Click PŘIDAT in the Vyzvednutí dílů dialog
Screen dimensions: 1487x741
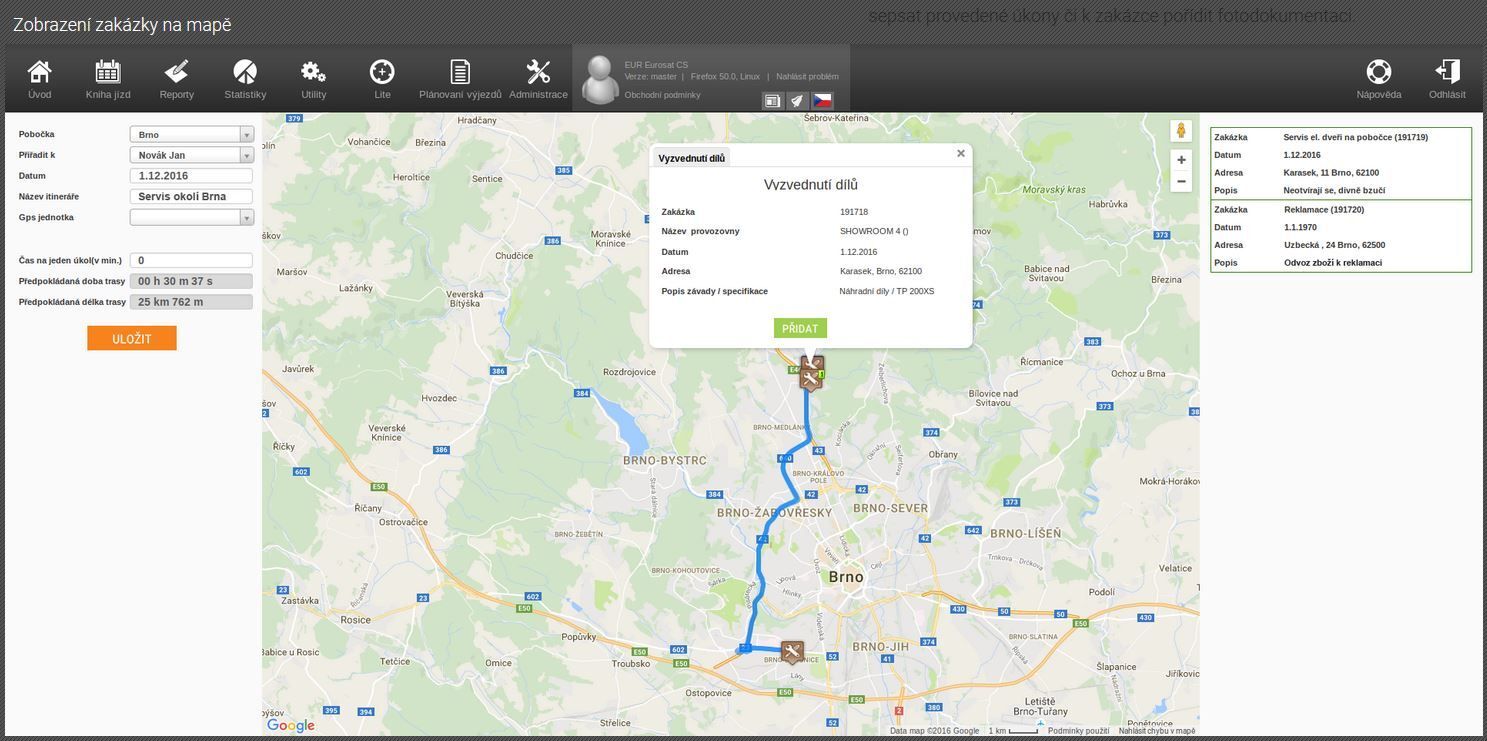(800, 327)
